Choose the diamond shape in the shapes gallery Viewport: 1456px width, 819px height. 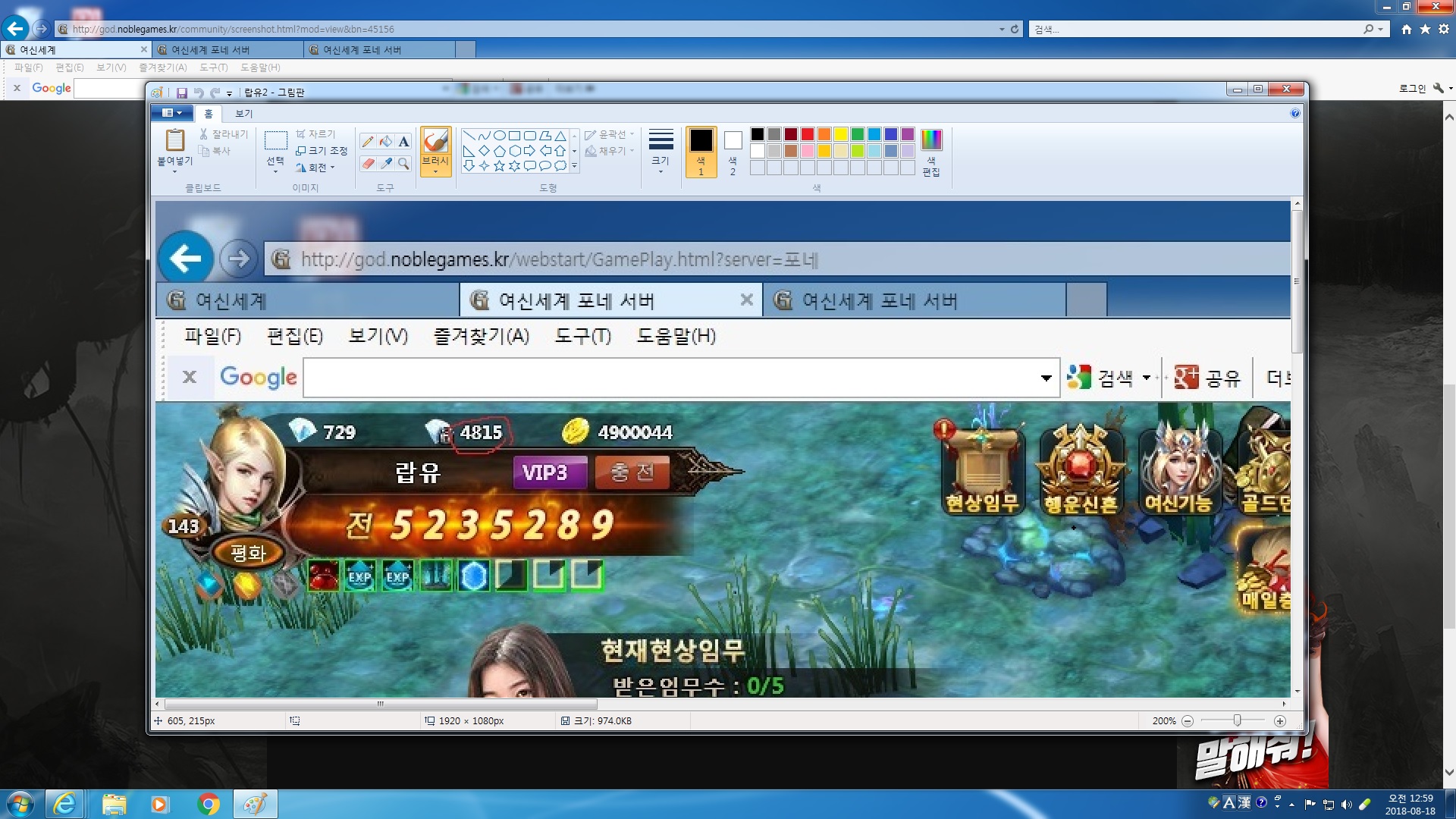[484, 151]
